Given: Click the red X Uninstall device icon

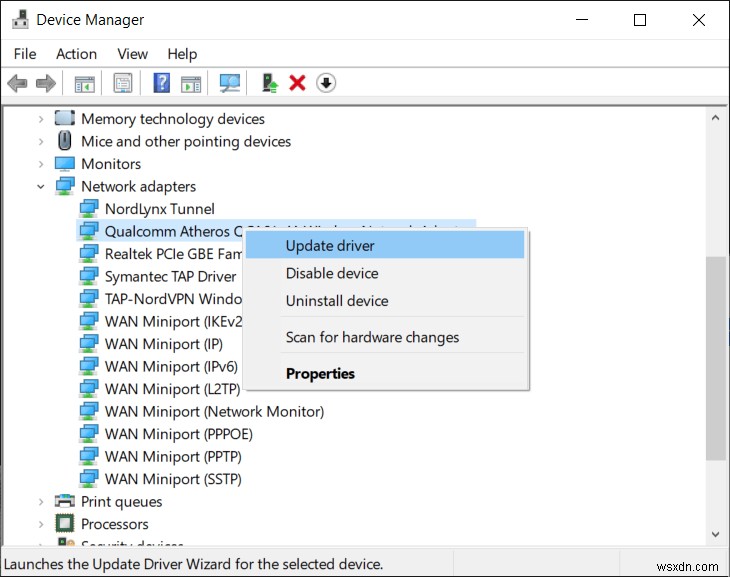Looking at the screenshot, I should point(297,83).
